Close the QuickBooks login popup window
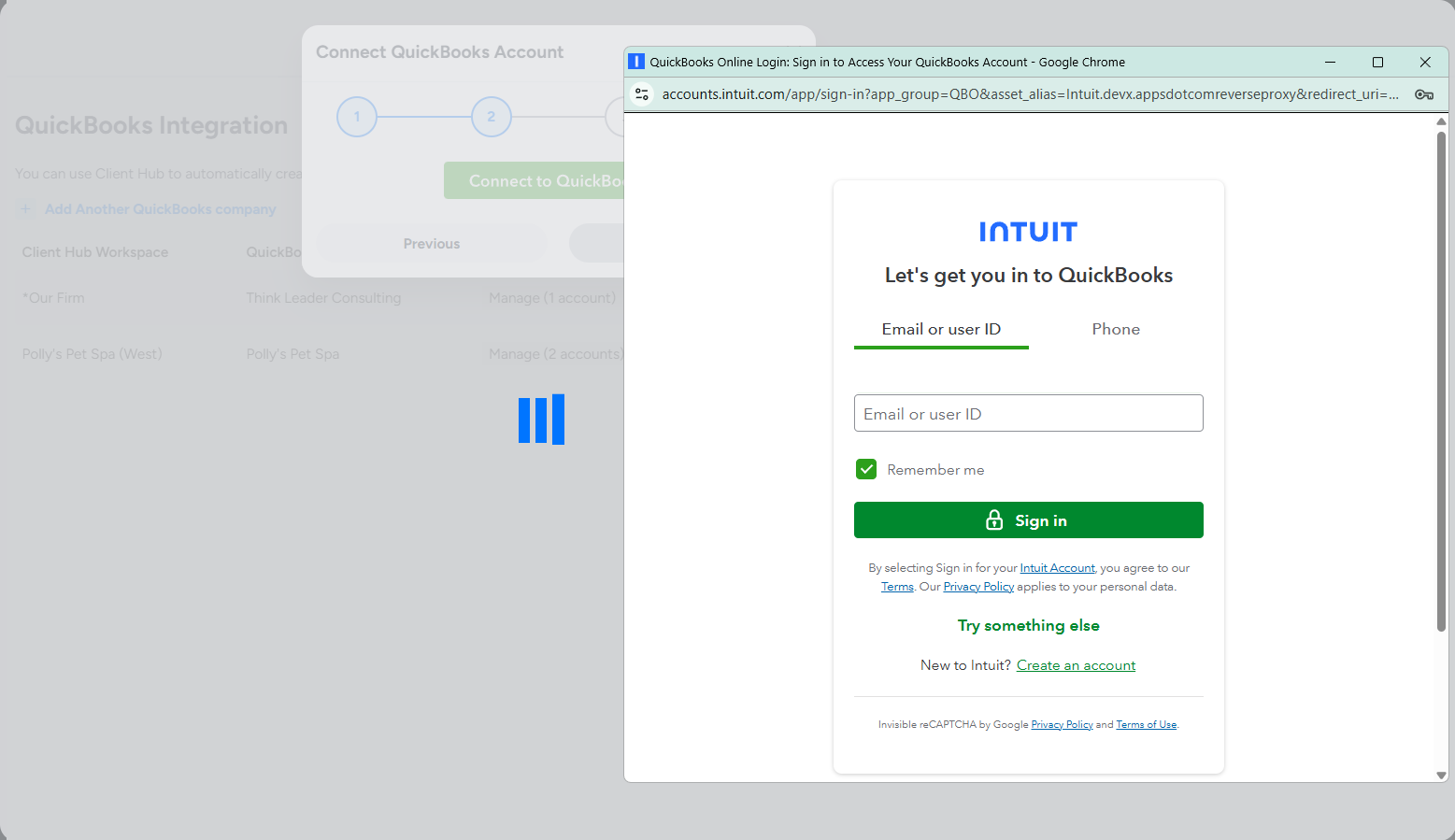 coord(1425,62)
